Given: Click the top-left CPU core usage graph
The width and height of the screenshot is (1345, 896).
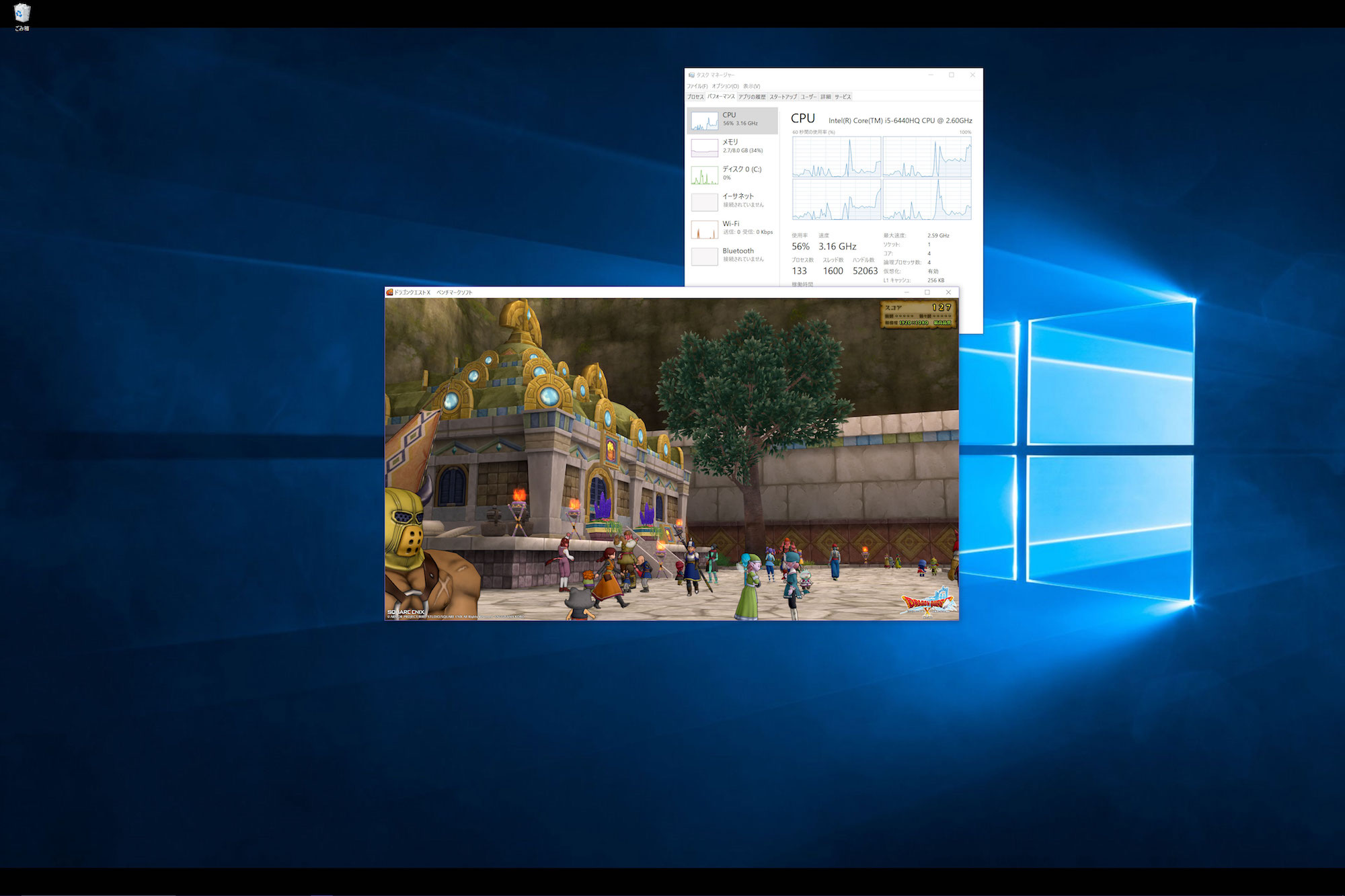Looking at the screenshot, I should (x=837, y=157).
